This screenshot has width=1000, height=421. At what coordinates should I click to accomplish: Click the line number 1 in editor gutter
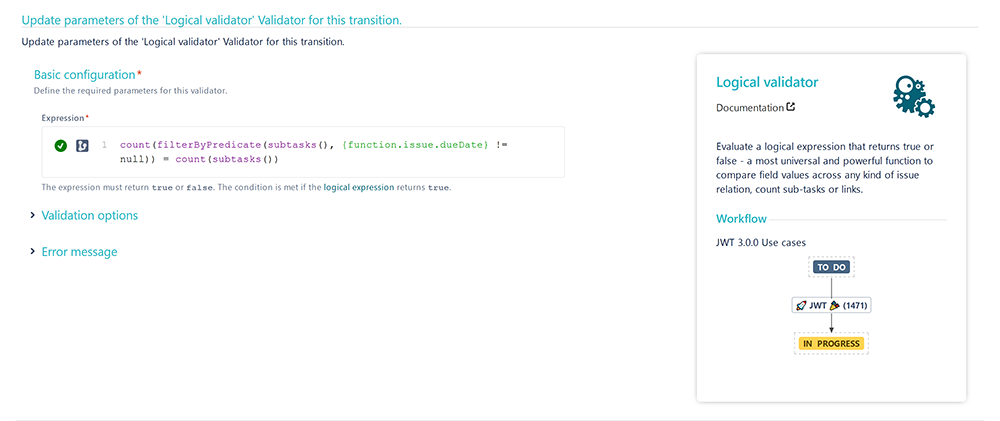[x=104, y=145]
